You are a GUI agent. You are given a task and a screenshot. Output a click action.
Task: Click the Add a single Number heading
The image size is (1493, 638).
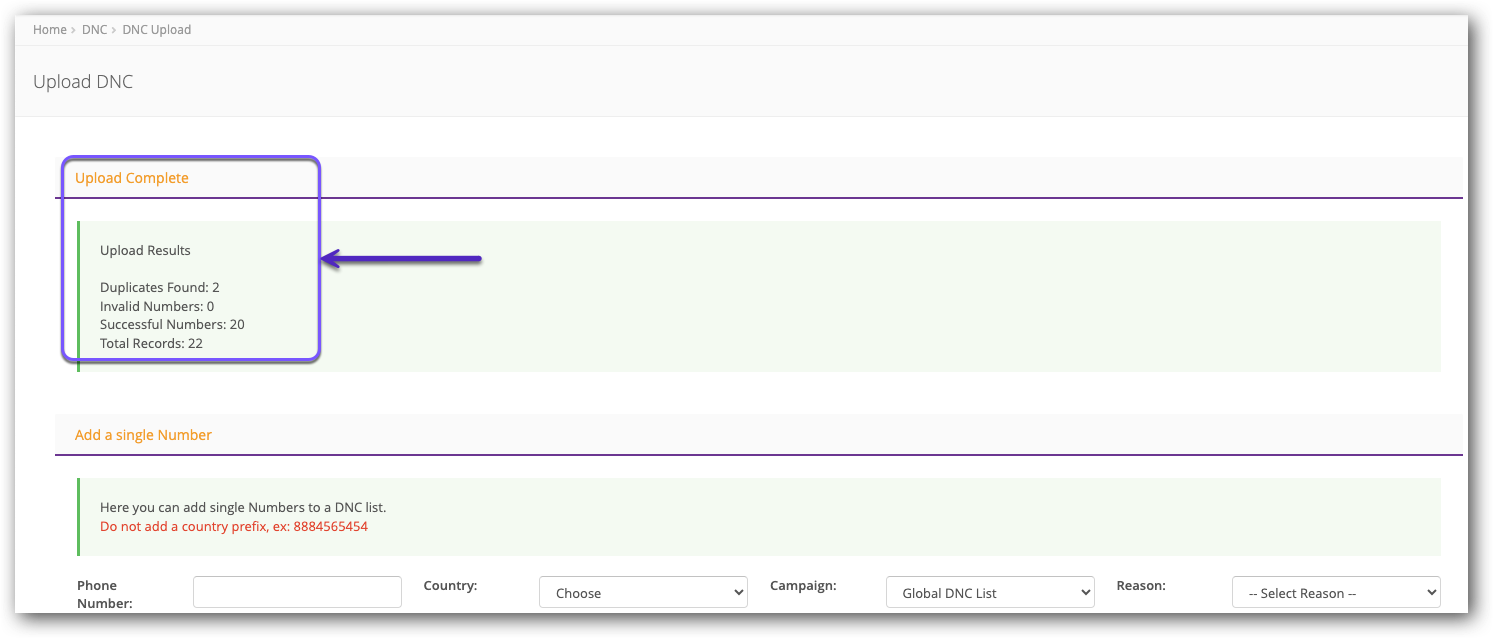(x=143, y=435)
